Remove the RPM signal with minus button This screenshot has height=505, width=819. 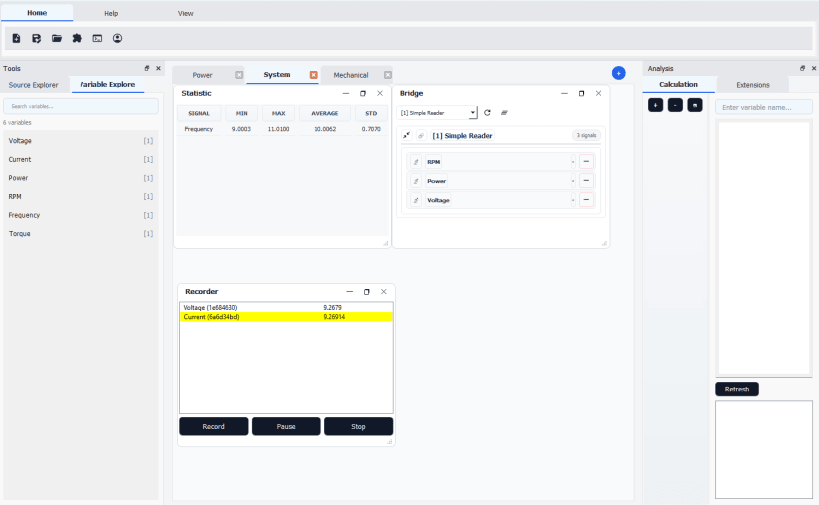coord(586,162)
